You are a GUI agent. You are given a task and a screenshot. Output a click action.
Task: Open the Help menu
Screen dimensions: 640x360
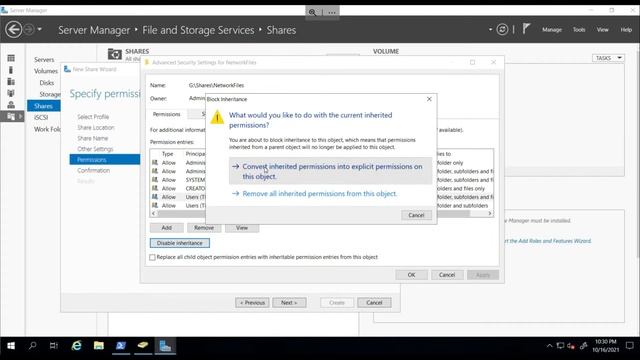tap(626, 29)
